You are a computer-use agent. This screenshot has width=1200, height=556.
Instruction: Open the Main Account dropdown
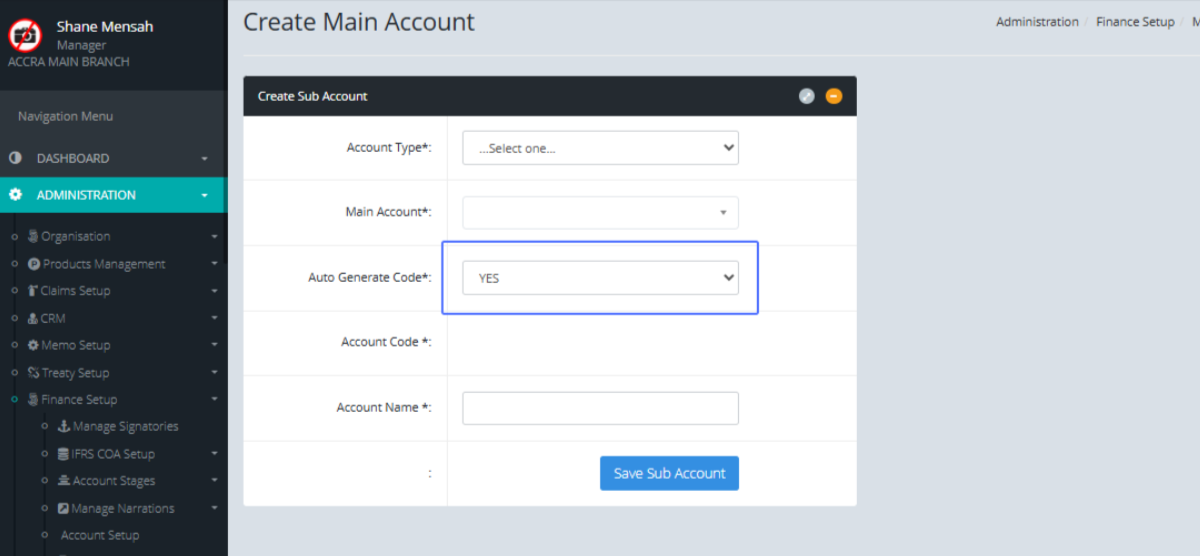click(x=600, y=213)
